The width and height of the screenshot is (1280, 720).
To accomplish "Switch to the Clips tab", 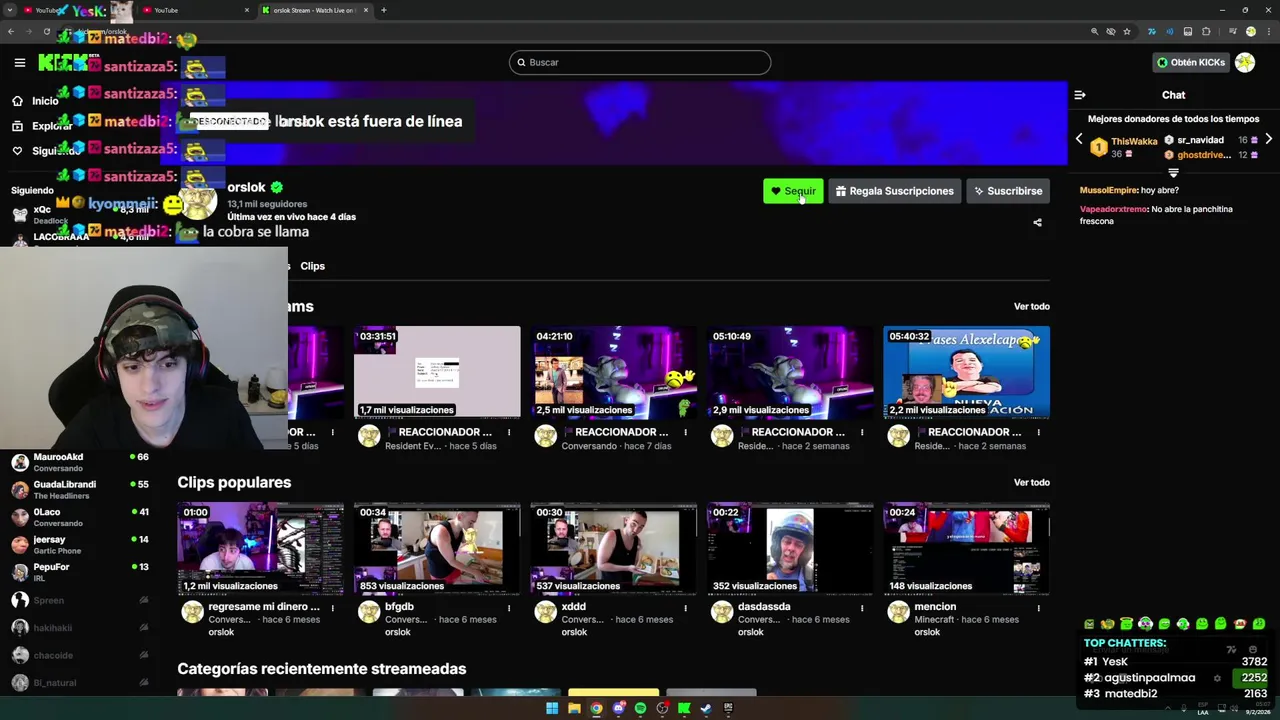I will 313,266.
